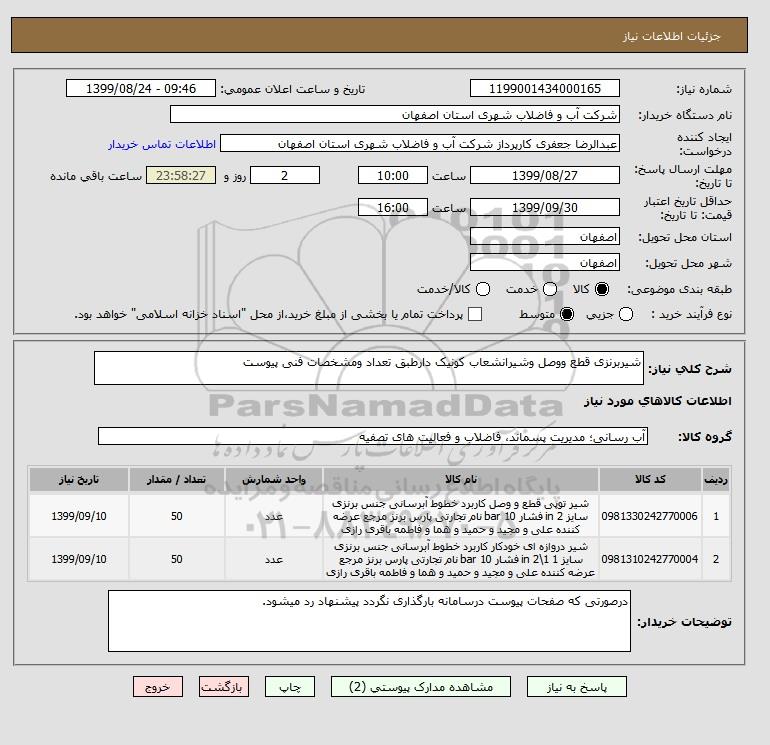770x745 pixels.
Task: Click product code 0981330242770006
Action: [649, 516]
